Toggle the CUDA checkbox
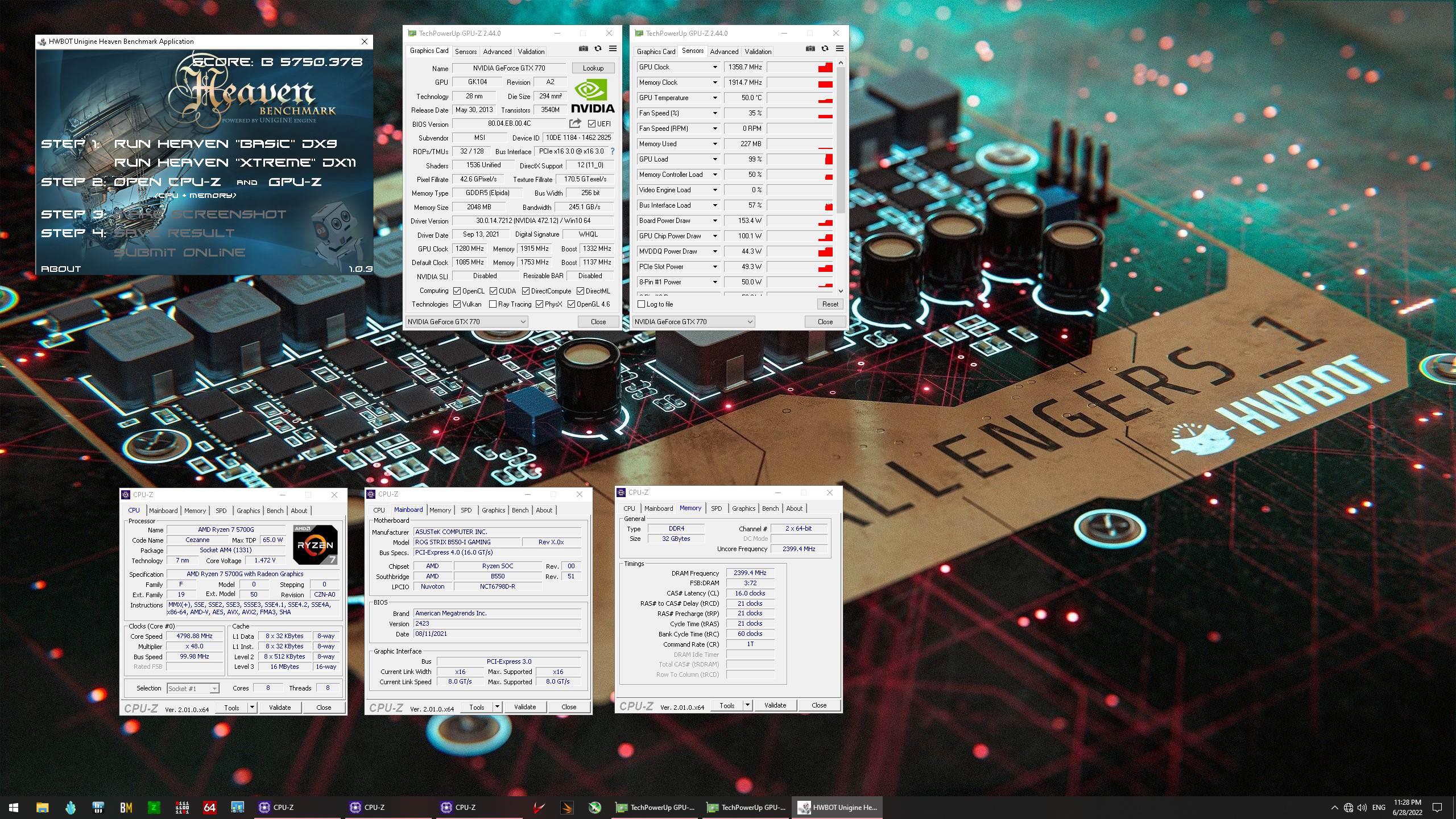Image resolution: width=1456 pixels, height=819 pixels. pyautogui.click(x=493, y=291)
